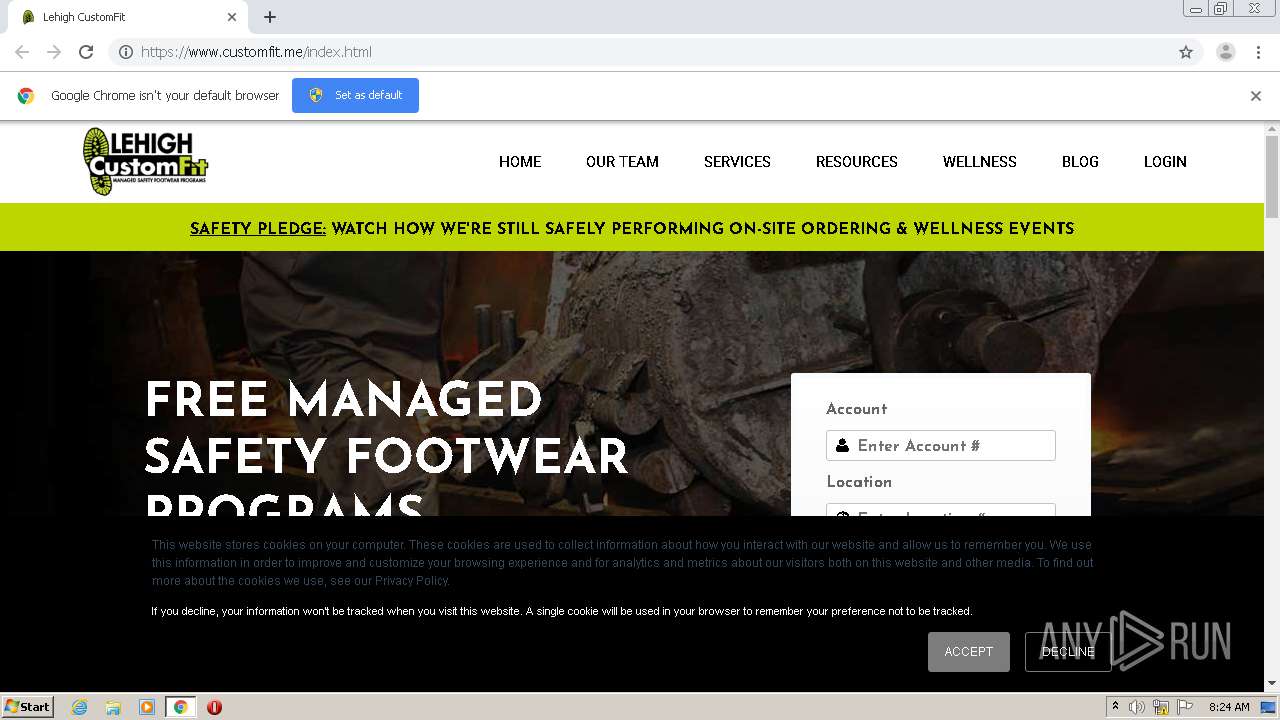Click the browser forward arrow
The height and width of the screenshot is (720, 1280).
click(54, 52)
